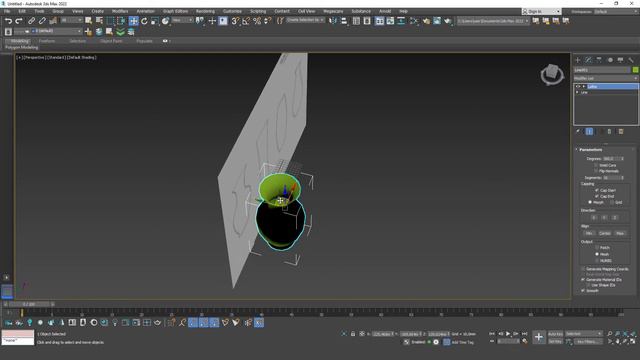
Task: Select the Grid capping radio button
Action: coord(612,202)
